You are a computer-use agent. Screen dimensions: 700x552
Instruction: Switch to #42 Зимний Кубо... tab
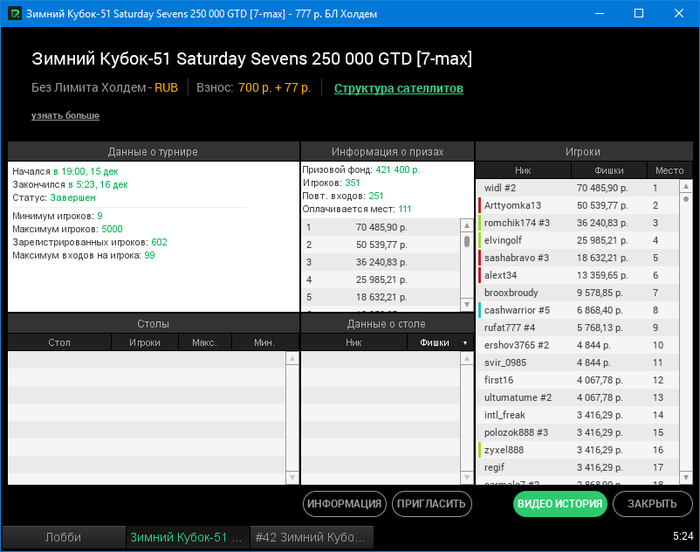(312, 537)
